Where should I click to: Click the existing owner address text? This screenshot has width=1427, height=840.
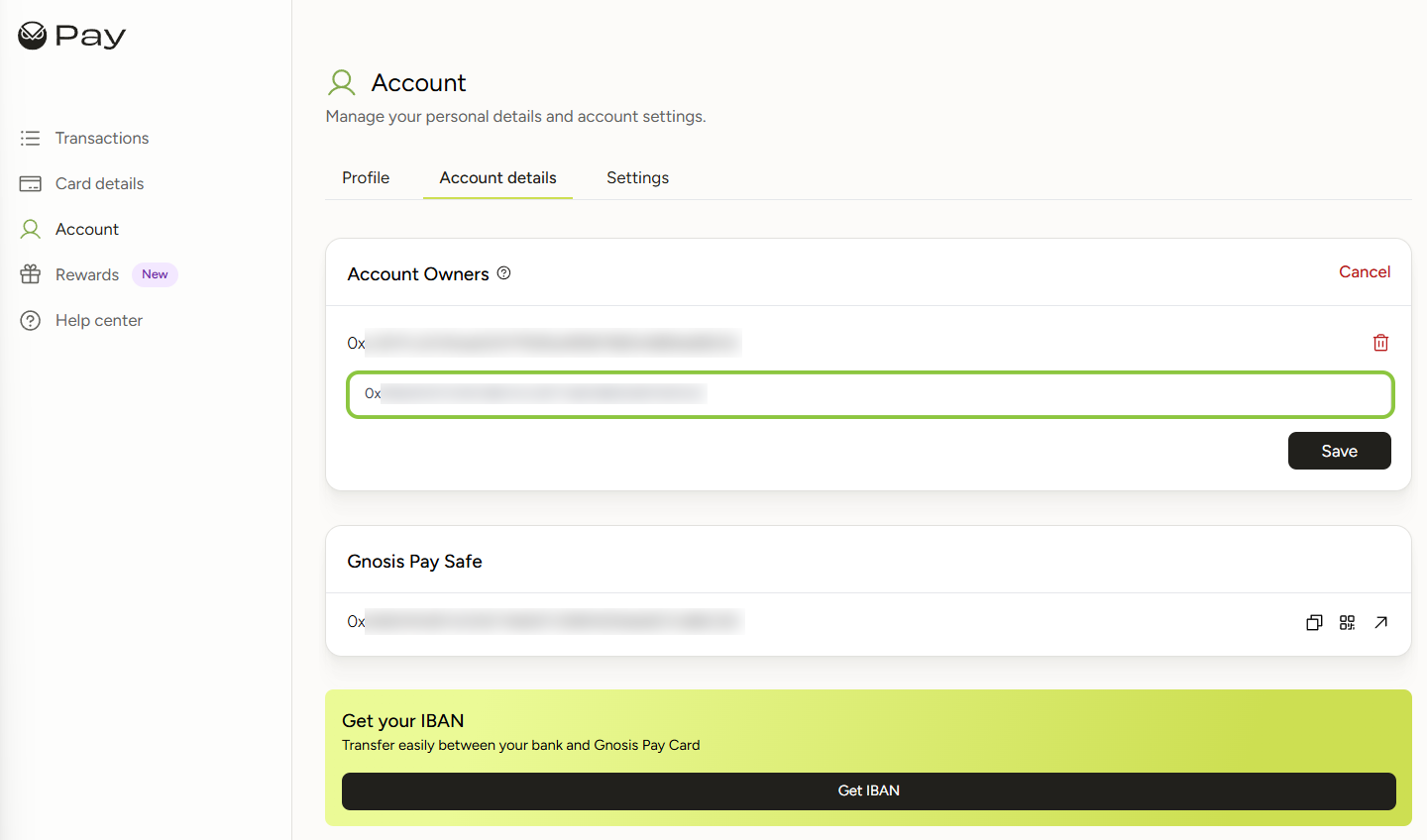point(543,343)
